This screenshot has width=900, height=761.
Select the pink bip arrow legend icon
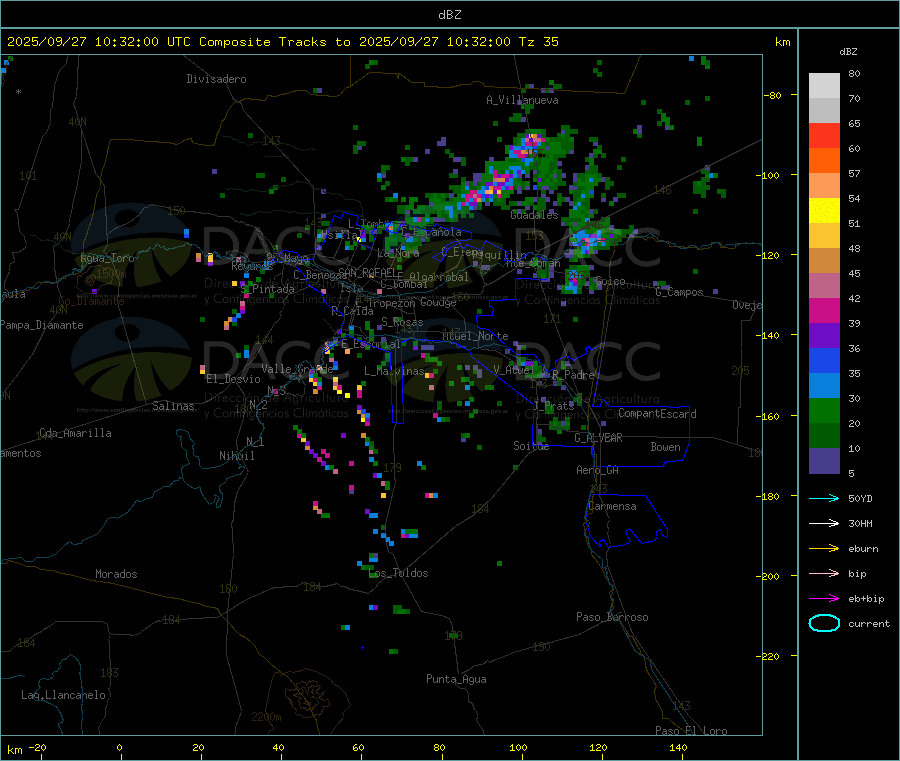click(824, 573)
